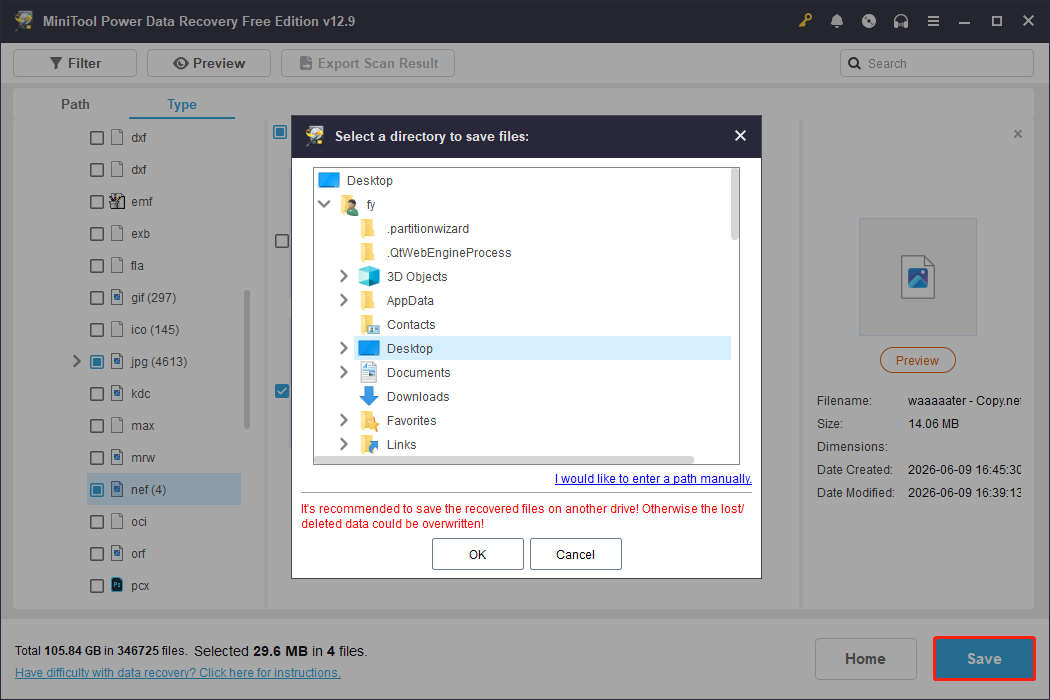Toggle the gif (297) checkbox
Viewport: 1050px width, 700px height.
point(97,297)
